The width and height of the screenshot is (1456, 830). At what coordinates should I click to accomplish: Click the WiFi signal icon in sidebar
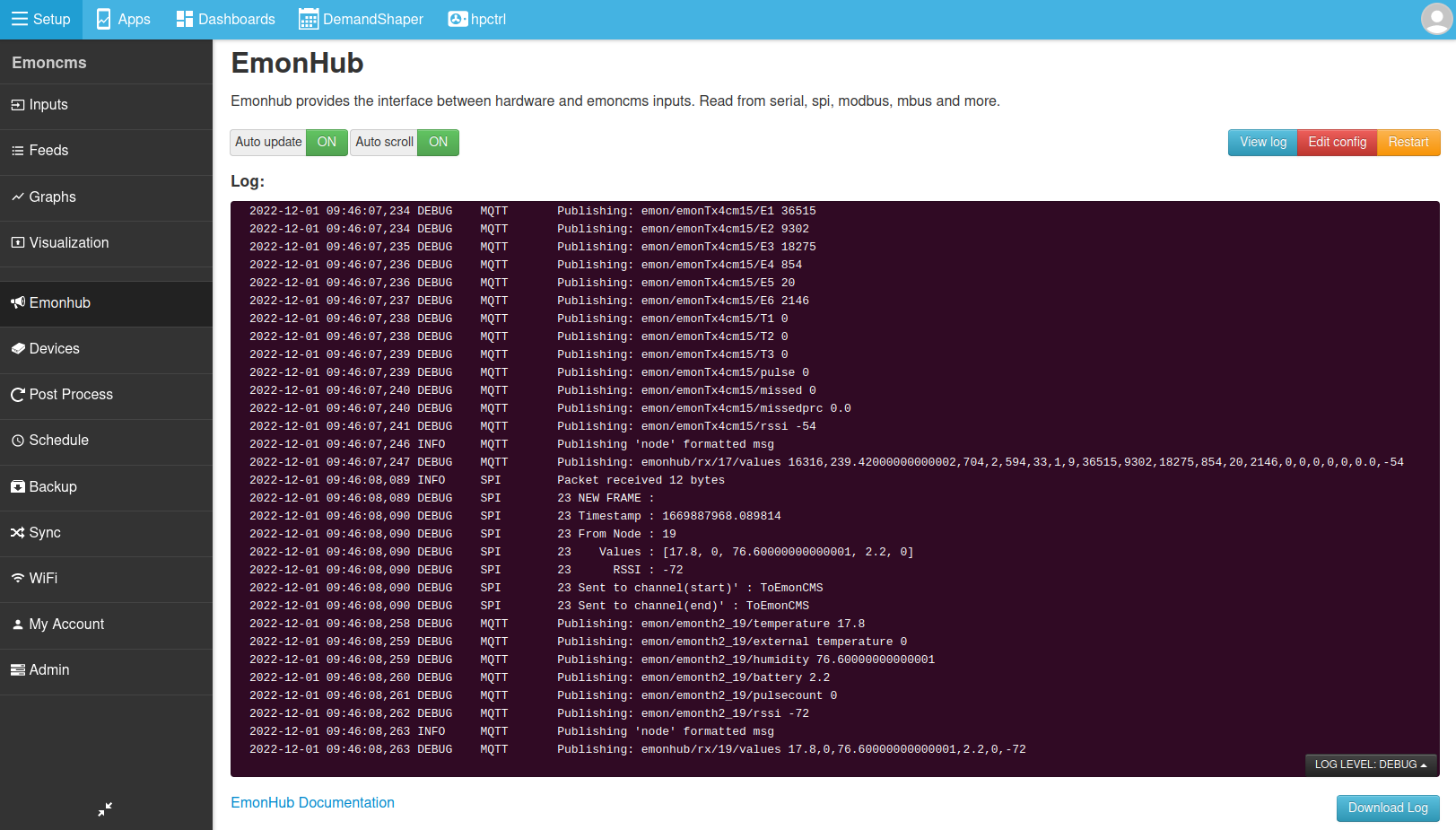point(17,578)
